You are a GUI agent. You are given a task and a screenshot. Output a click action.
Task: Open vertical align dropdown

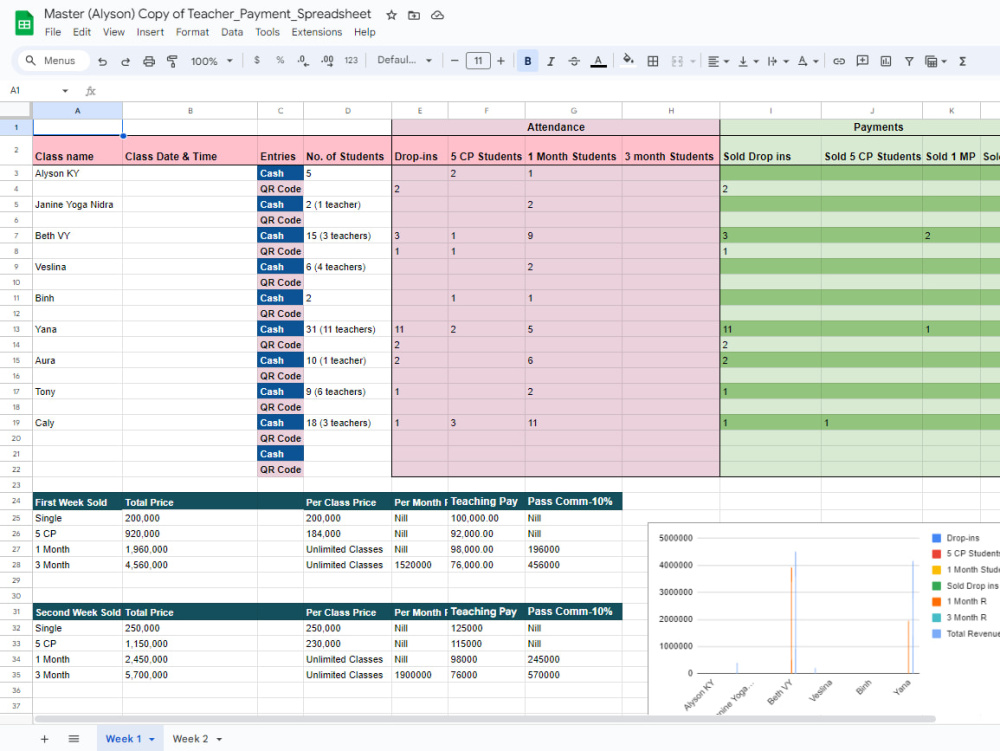tap(748, 61)
